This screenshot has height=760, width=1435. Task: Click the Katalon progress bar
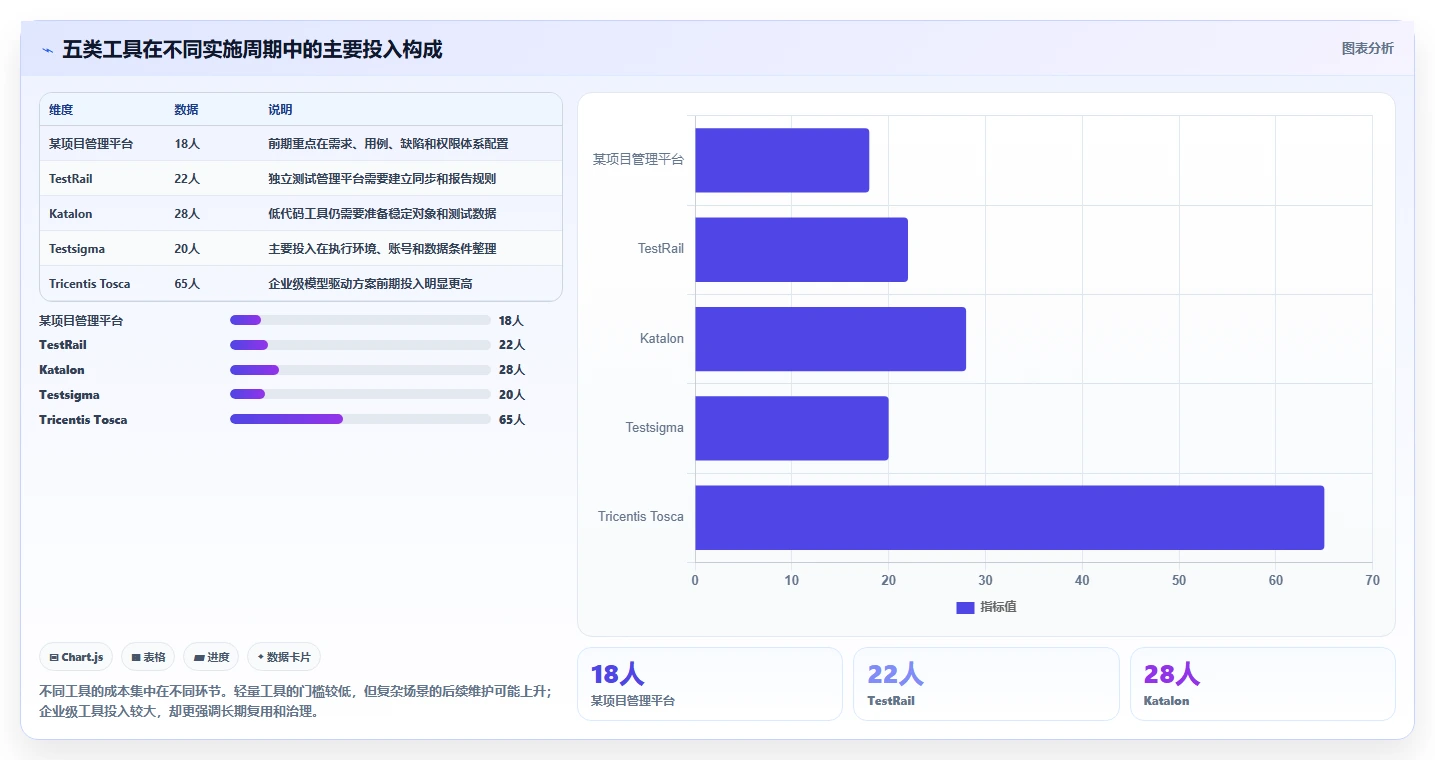tap(360, 370)
